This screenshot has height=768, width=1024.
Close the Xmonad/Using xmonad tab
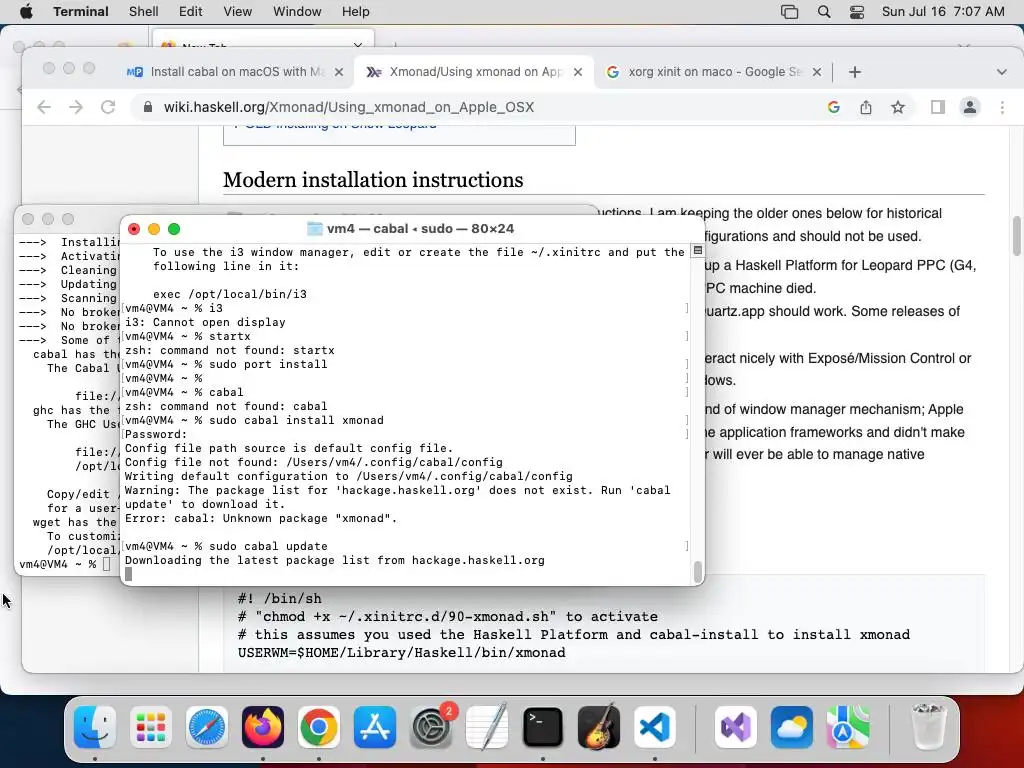[578, 72]
